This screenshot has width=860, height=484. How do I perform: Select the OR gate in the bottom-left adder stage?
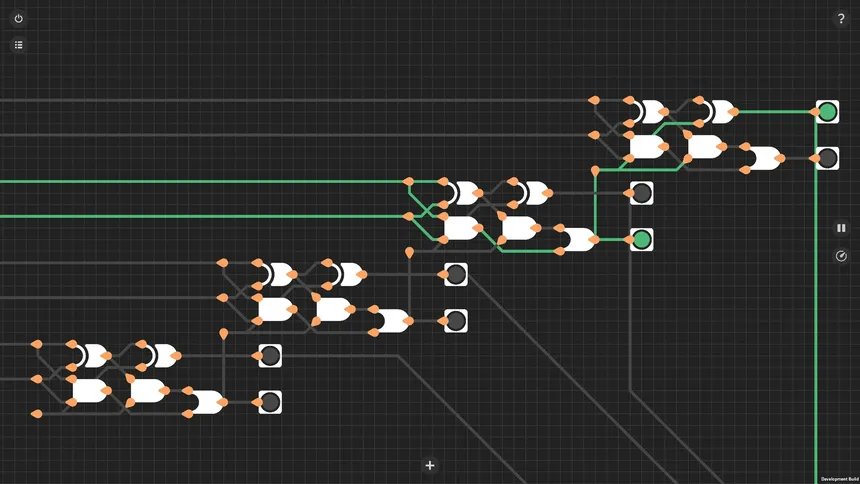(207, 402)
